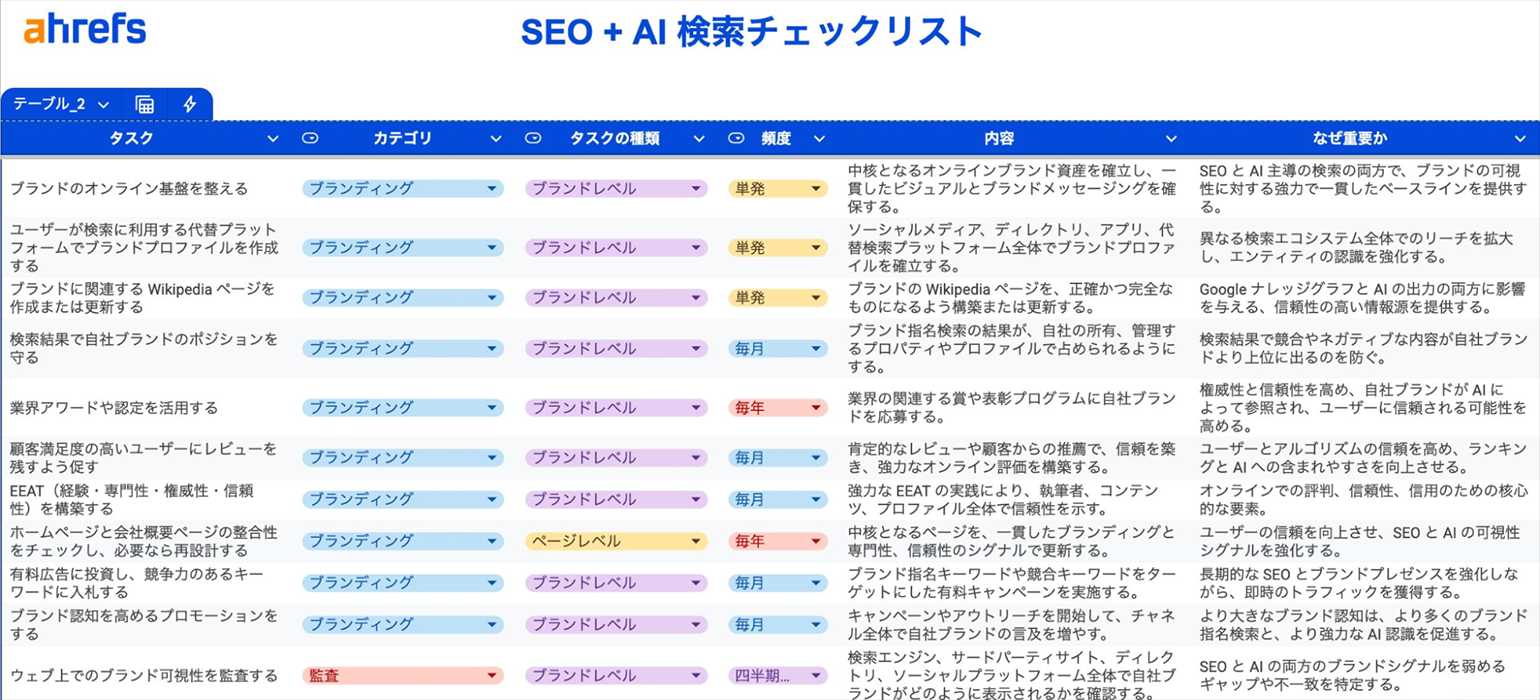The height and width of the screenshot is (700, 1540).
Task: Open the タスク column header dropdown
Action: click(x=274, y=139)
